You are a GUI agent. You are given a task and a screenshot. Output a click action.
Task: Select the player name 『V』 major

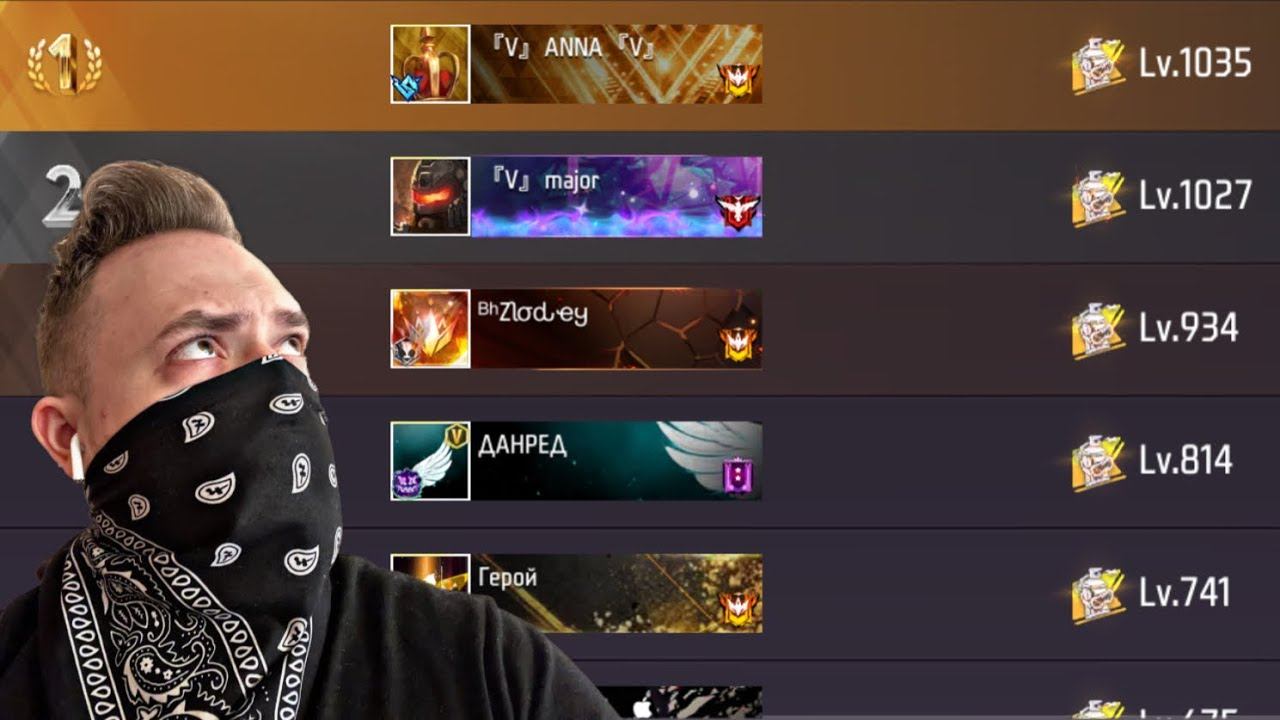tap(546, 181)
